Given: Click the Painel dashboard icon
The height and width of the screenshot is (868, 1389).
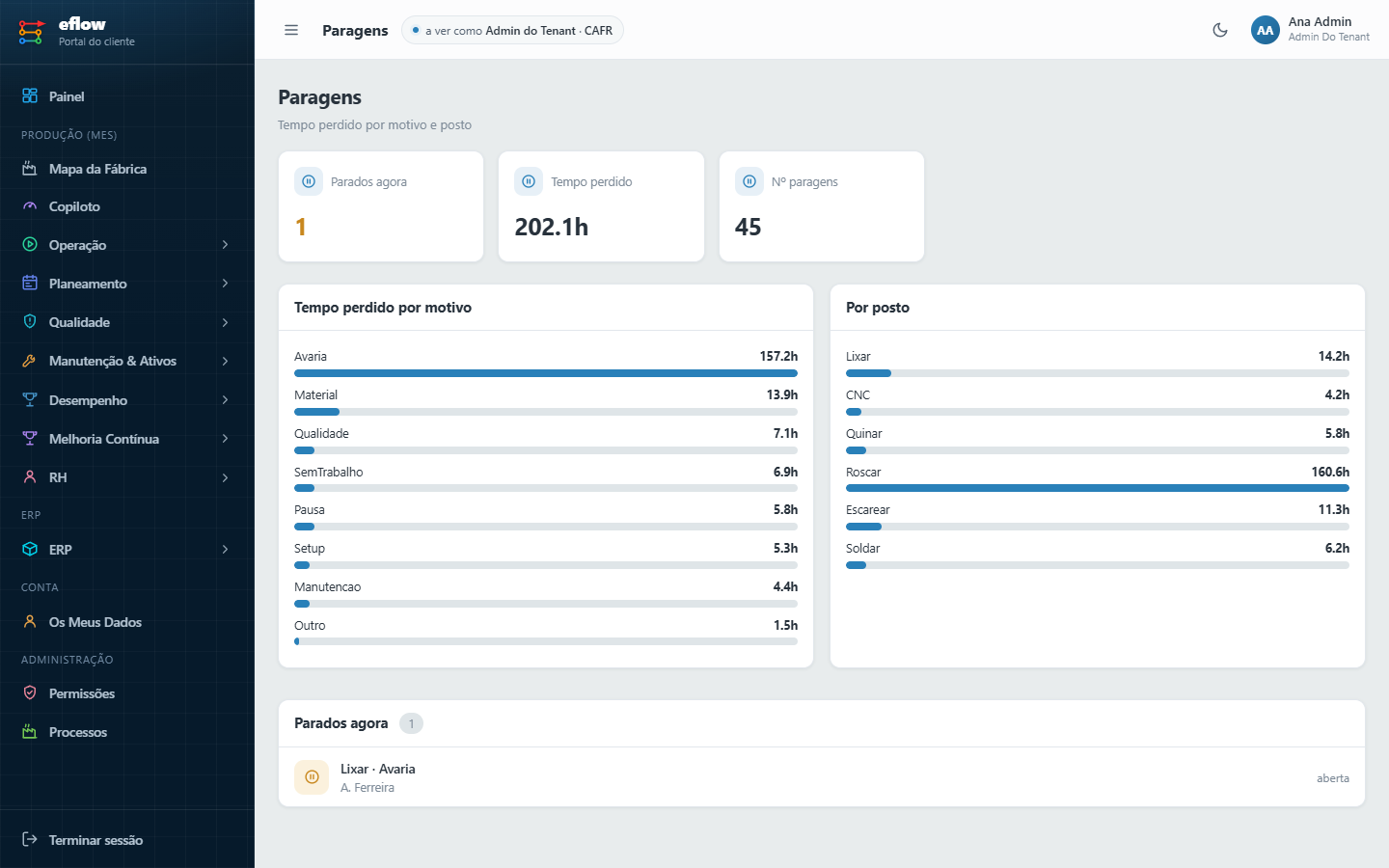Looking at the screenshot, I should pyautogui.click(x=30, y=96).
